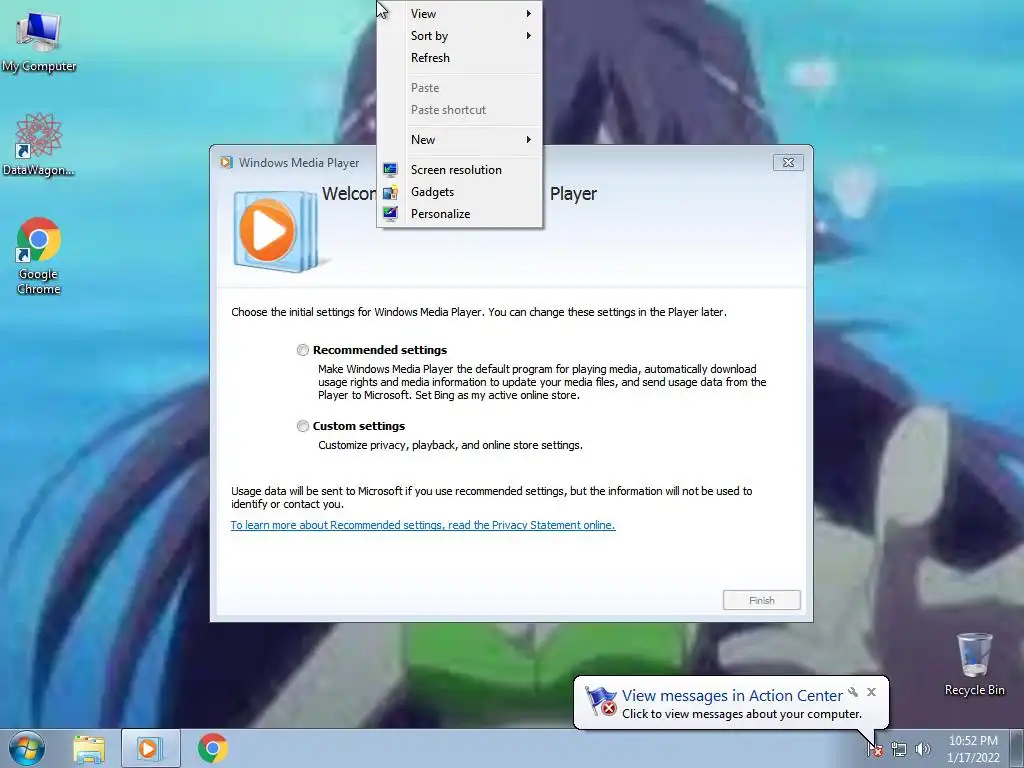Dismiss the Action Center notification balloon
The width and height of the screenshot is (1024, 768).
pos(871,692)
